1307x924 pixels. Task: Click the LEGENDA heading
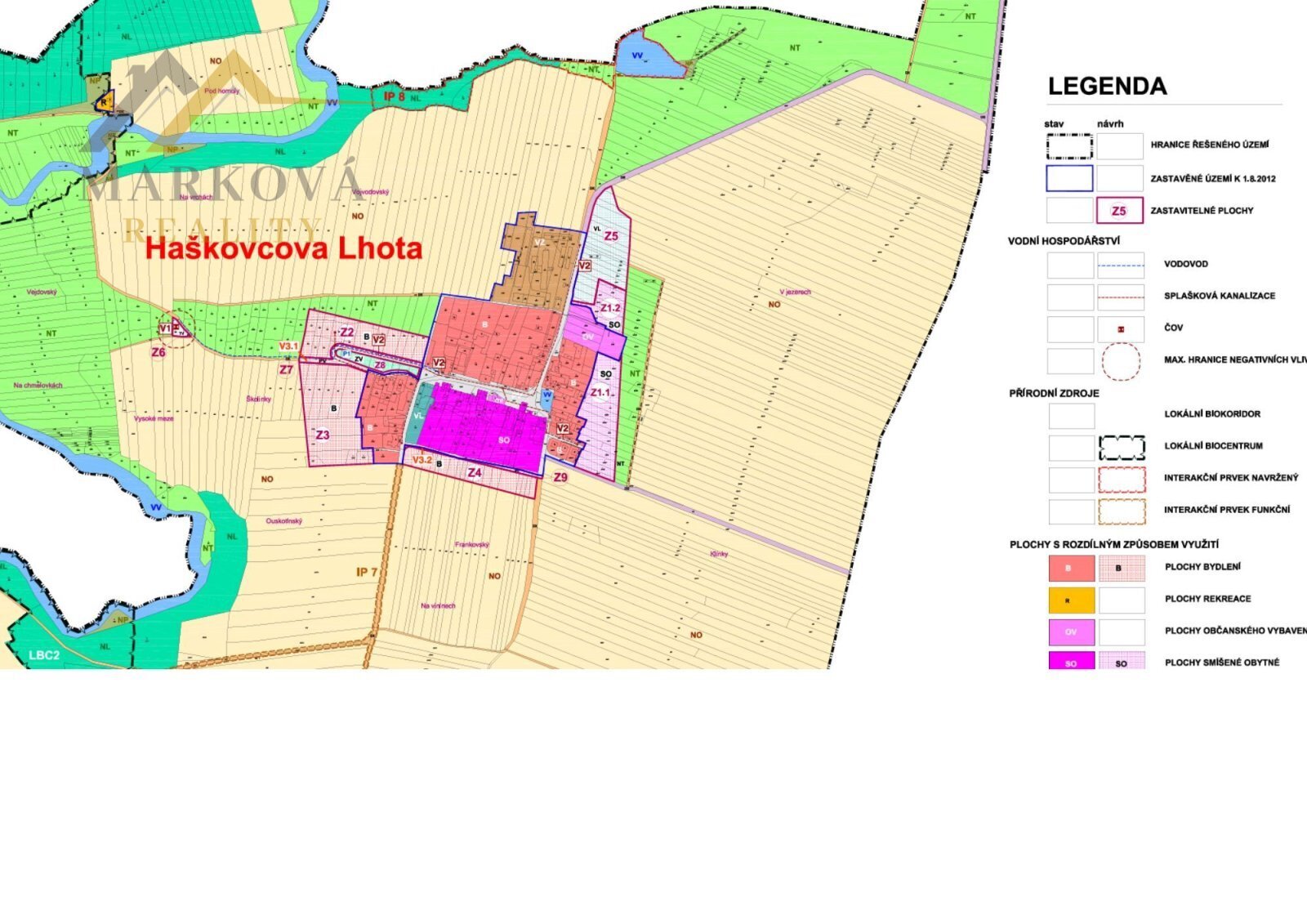[x=1107, y=86]
